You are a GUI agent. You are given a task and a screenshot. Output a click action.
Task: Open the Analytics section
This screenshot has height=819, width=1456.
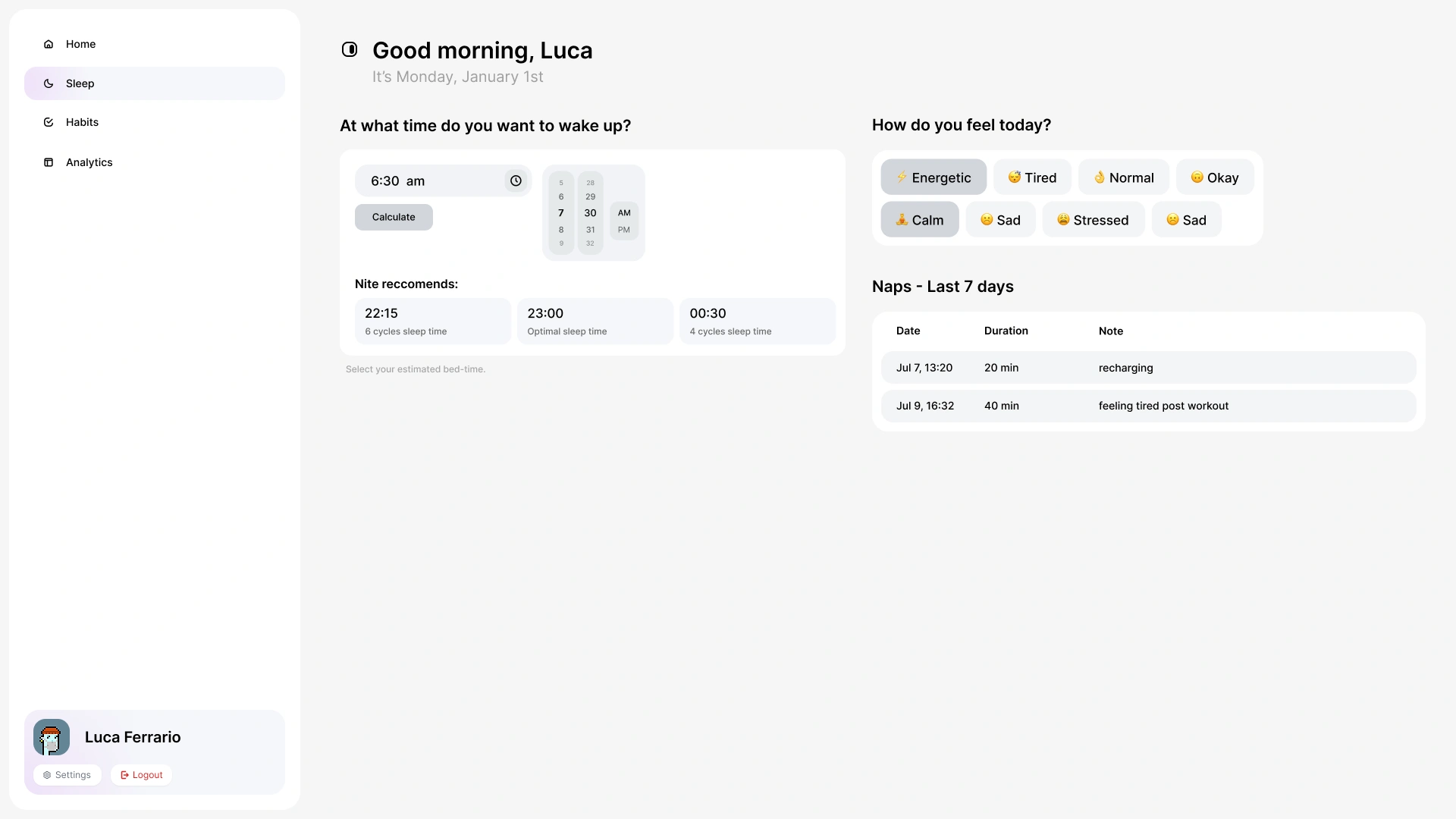(89, 162)
